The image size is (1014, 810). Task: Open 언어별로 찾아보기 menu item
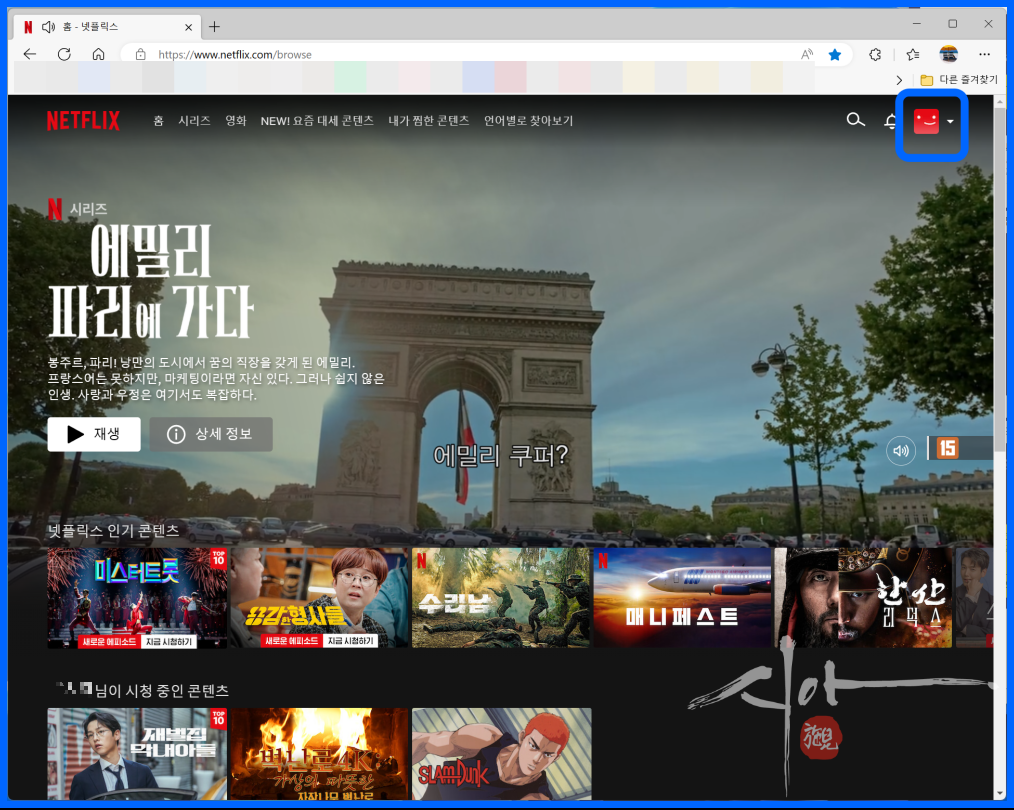tap(528, 121)
